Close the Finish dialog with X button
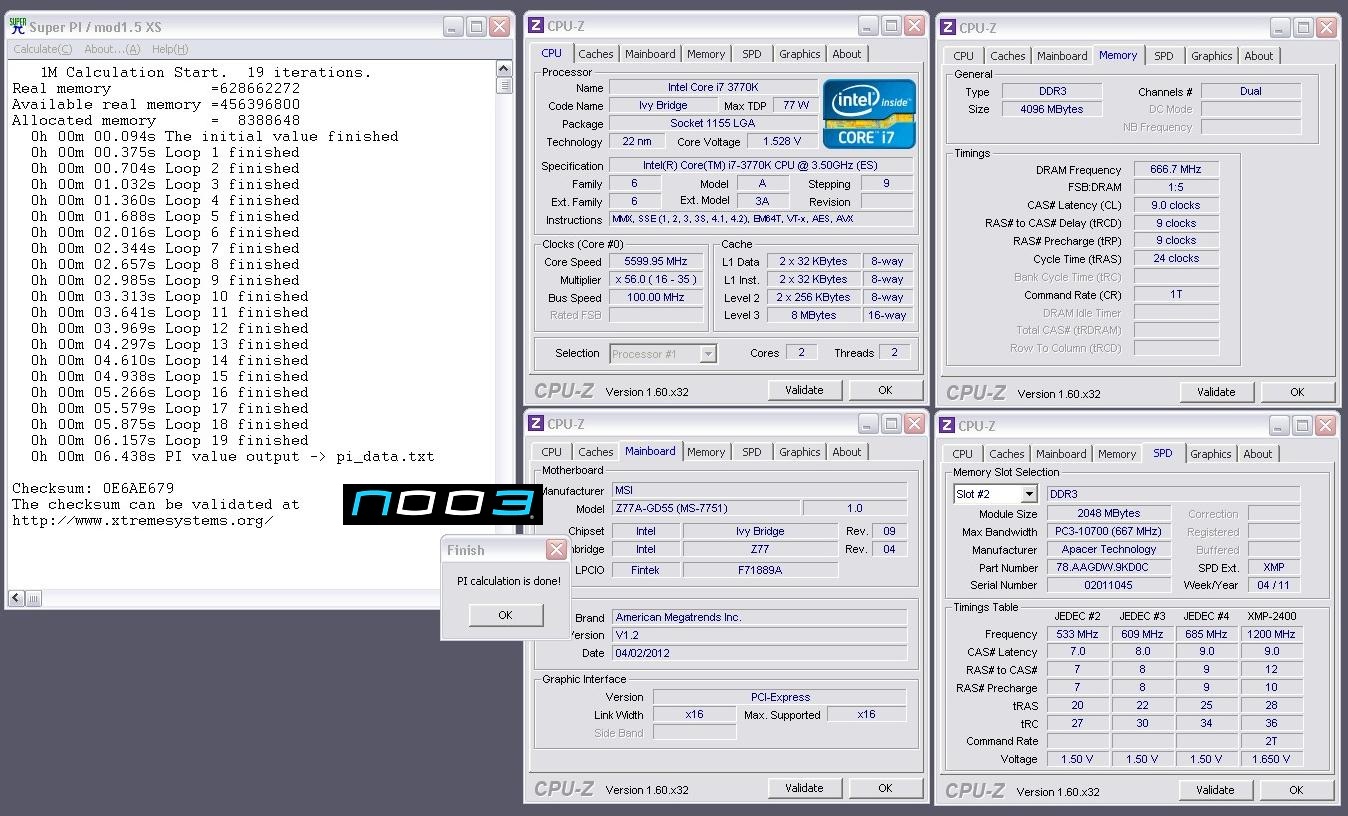This screenshot has height=816, width=1348. point(556,550)
